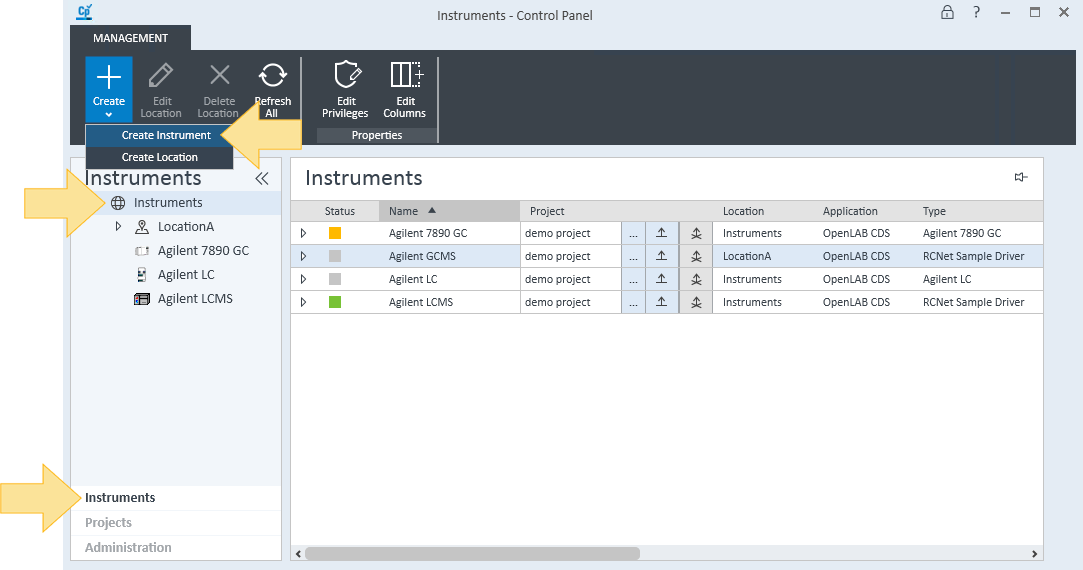This screenshot has height=570, width=1083.
Task: Sort by the Location column header
Action: 743,211
